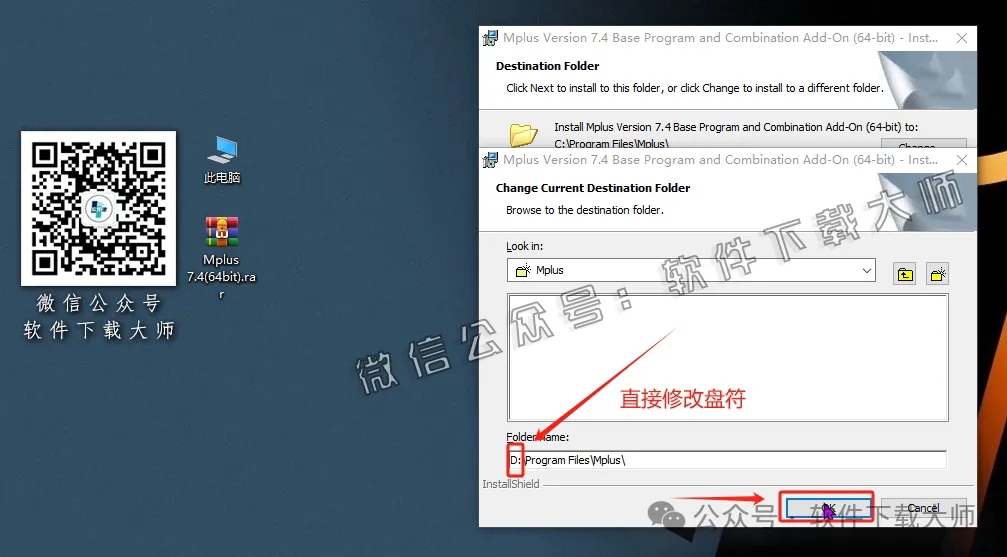This screenshot has width=1007, height=557.
Task: Create a new folder icon
Action: pyautogui.click(x=938, y=274)
